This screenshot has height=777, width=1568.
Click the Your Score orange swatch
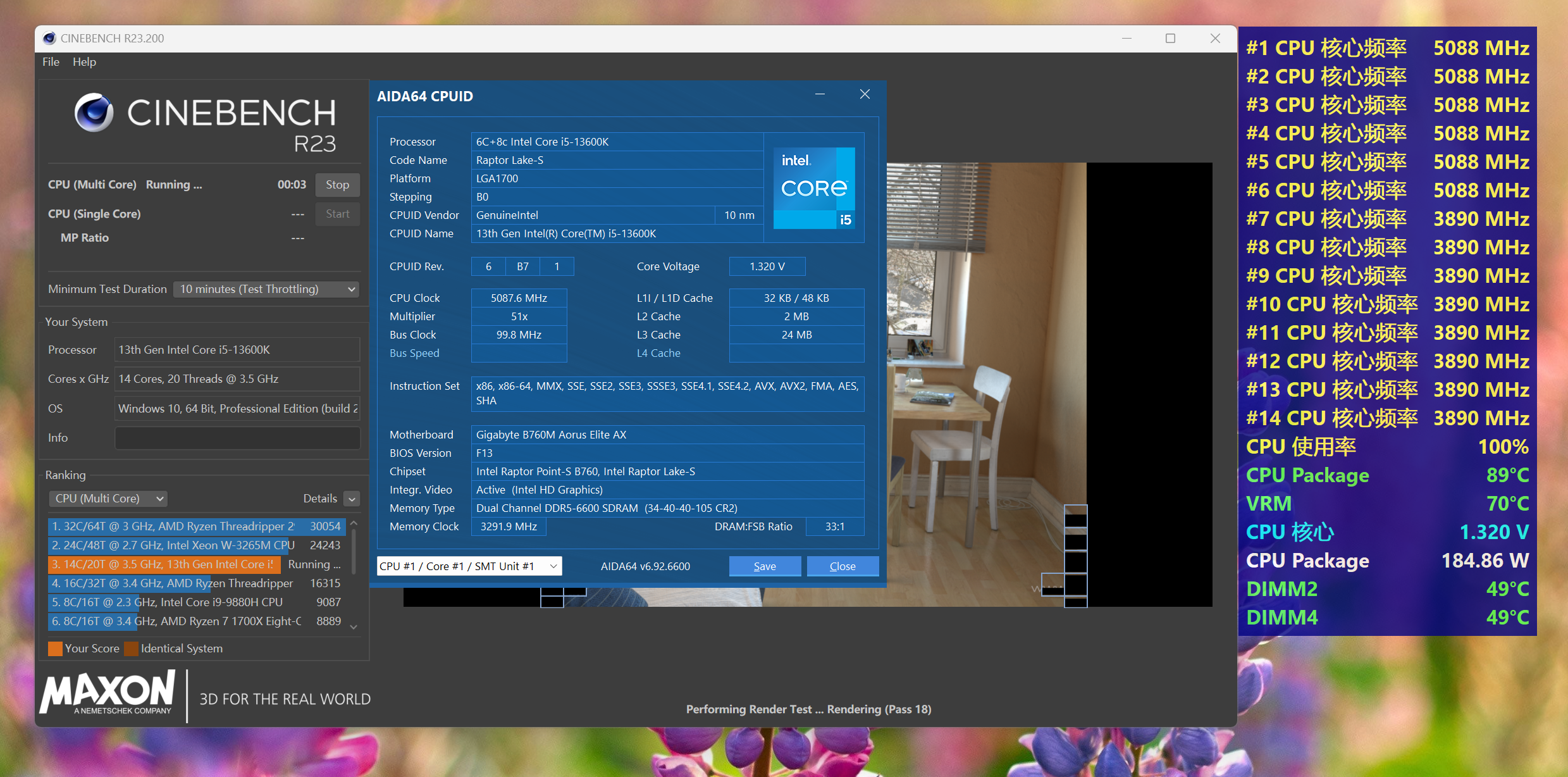55,649
